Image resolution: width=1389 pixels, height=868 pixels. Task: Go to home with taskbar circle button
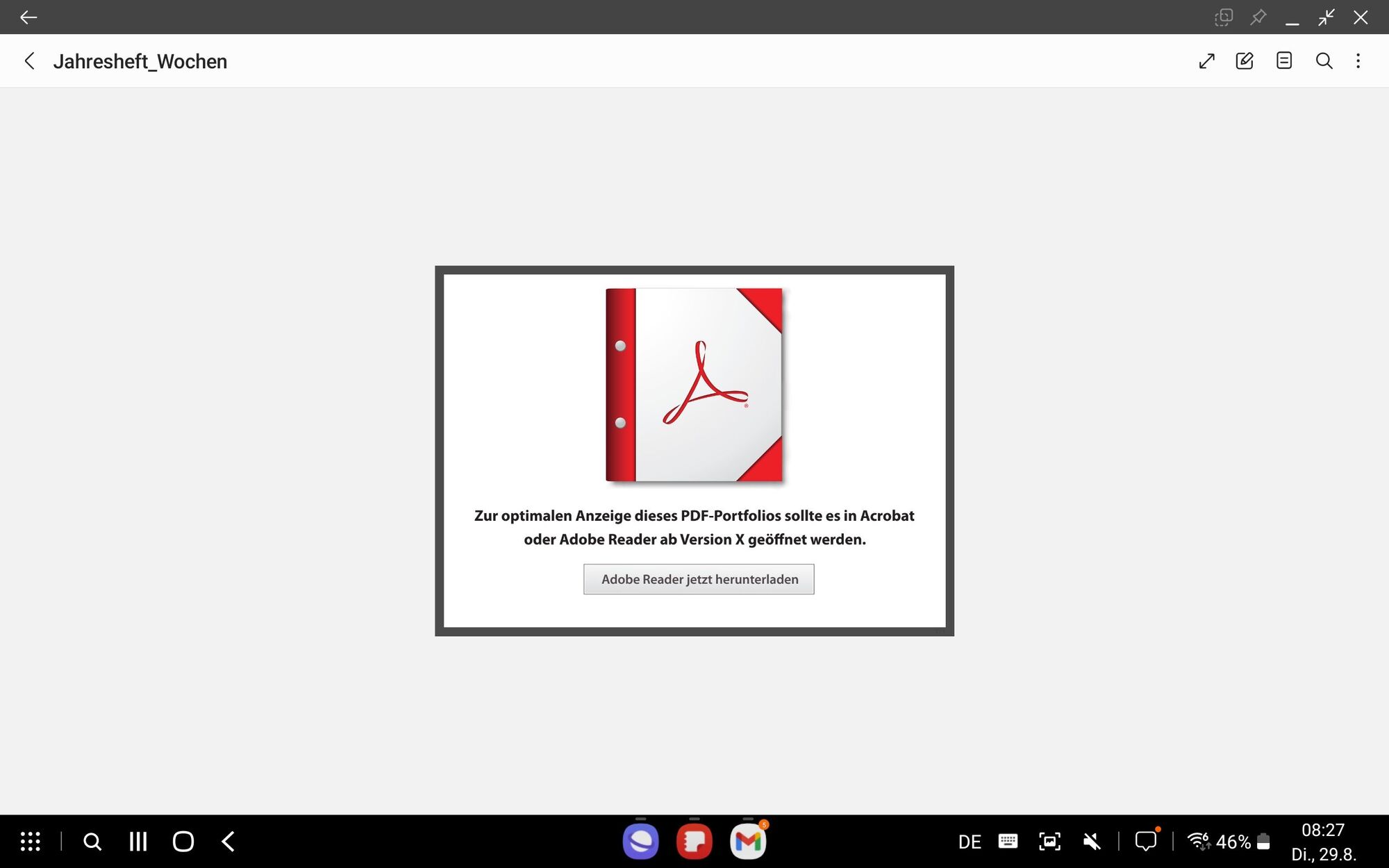[183, 842]
